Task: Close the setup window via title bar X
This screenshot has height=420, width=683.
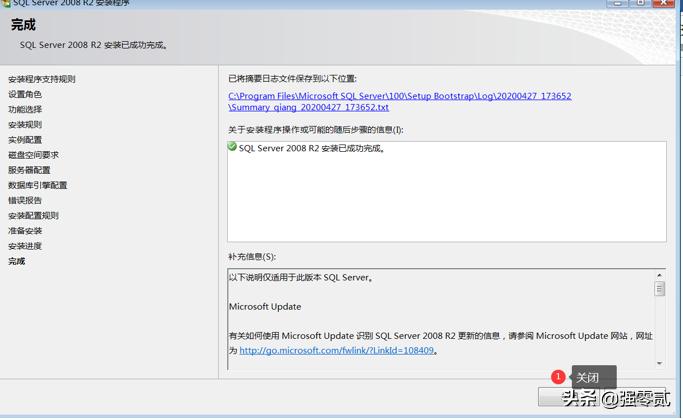Action: pyautogui.click(x=663, y=3)
